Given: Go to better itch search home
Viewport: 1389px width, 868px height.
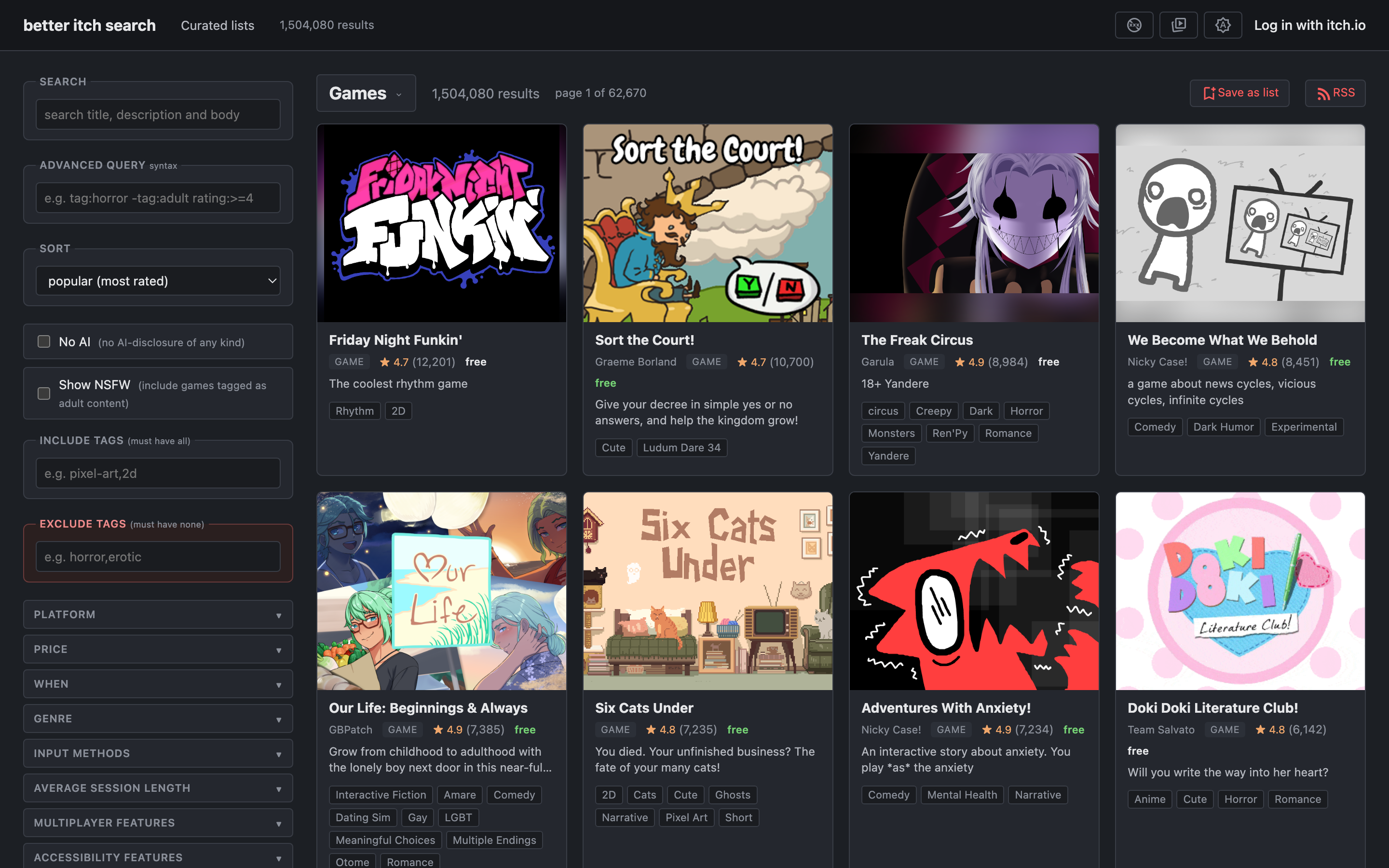Looking at the screenshot, I should pos(90,25).
